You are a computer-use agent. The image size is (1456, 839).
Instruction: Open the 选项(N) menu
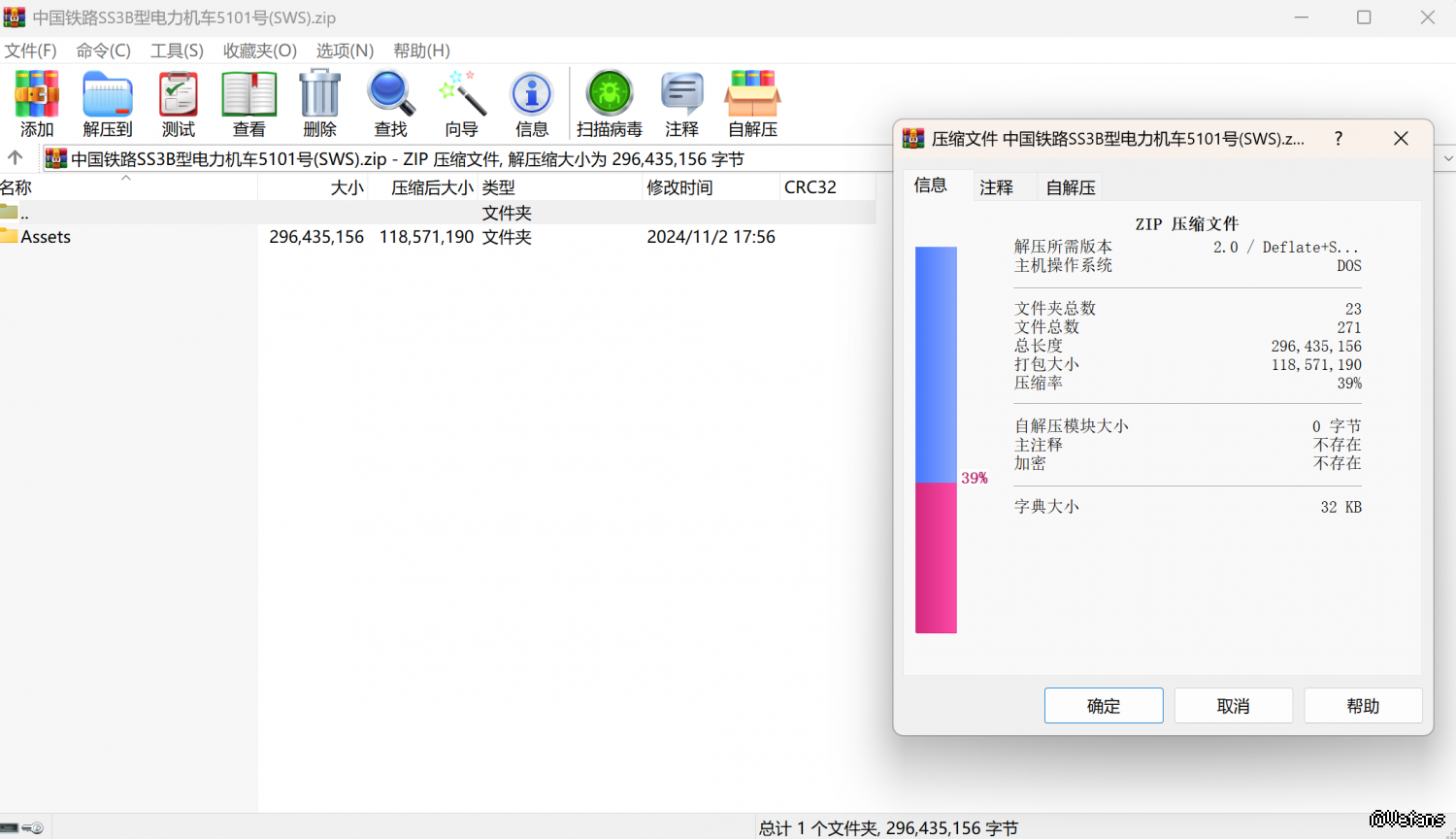click(x=345, y=50)
